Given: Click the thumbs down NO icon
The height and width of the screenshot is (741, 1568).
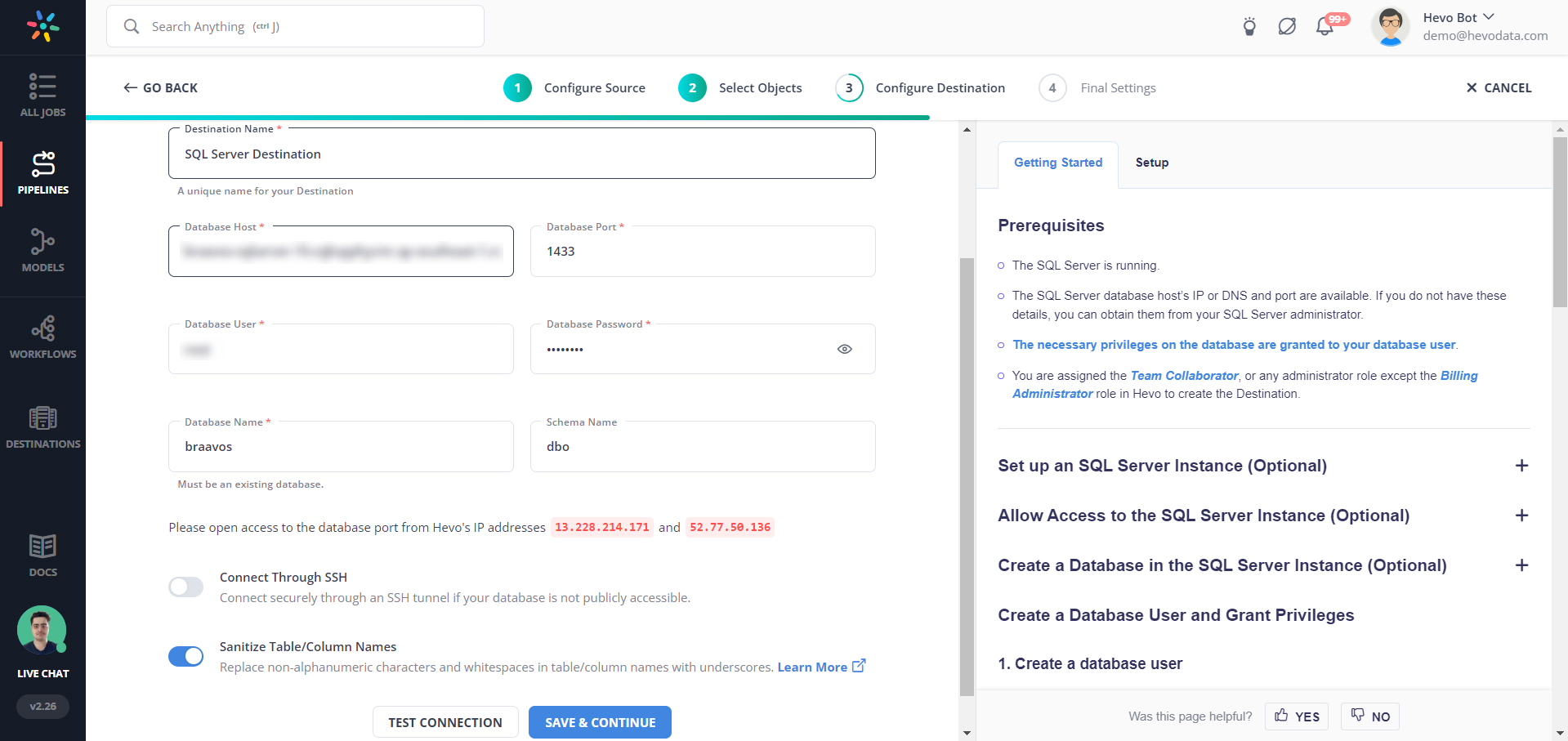Looking at the screenshot, I should tap(1357, 716).
